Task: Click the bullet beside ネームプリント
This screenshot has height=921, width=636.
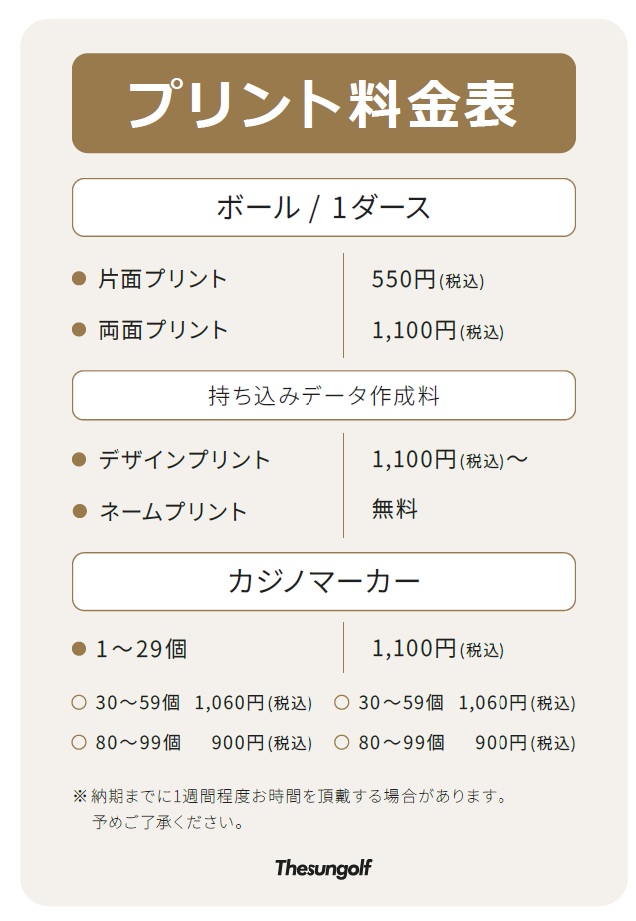Action: pos(80,511)
